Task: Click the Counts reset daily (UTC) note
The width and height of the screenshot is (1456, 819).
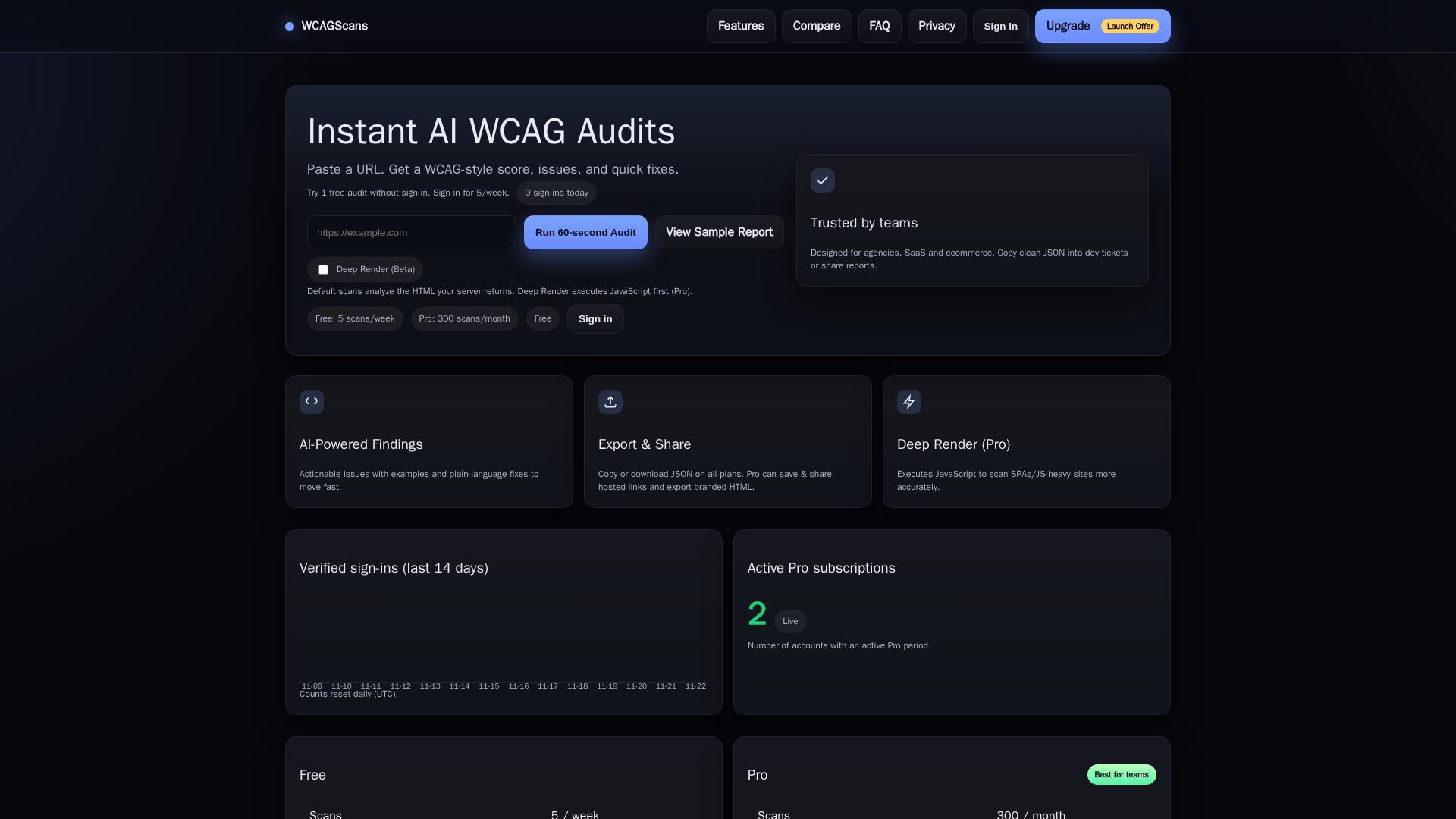Action: tap(349, 695)
